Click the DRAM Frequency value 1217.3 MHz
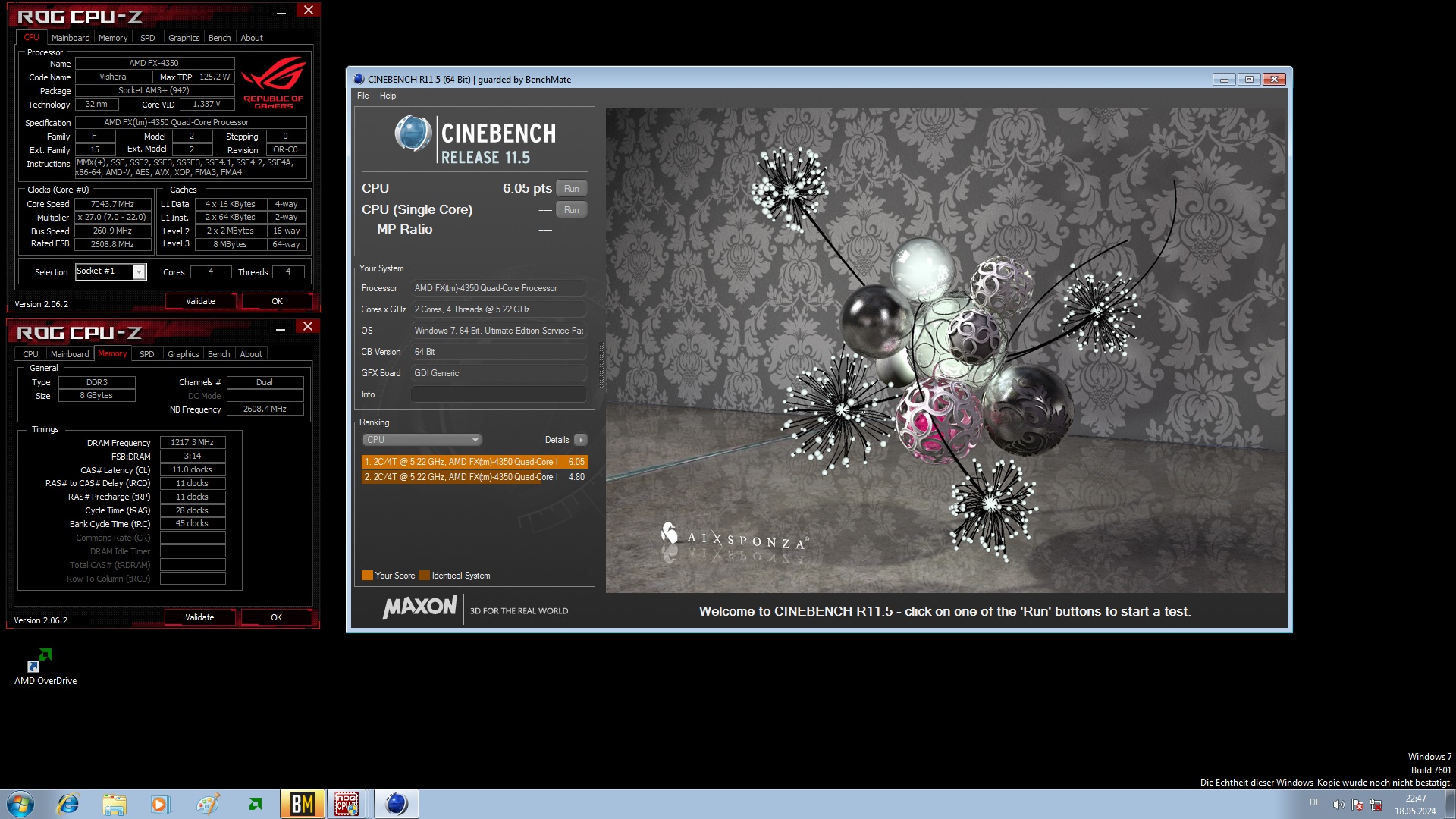Image resolution: width=1456 pixels, height=819 pixels. click(x=193, y=442)
